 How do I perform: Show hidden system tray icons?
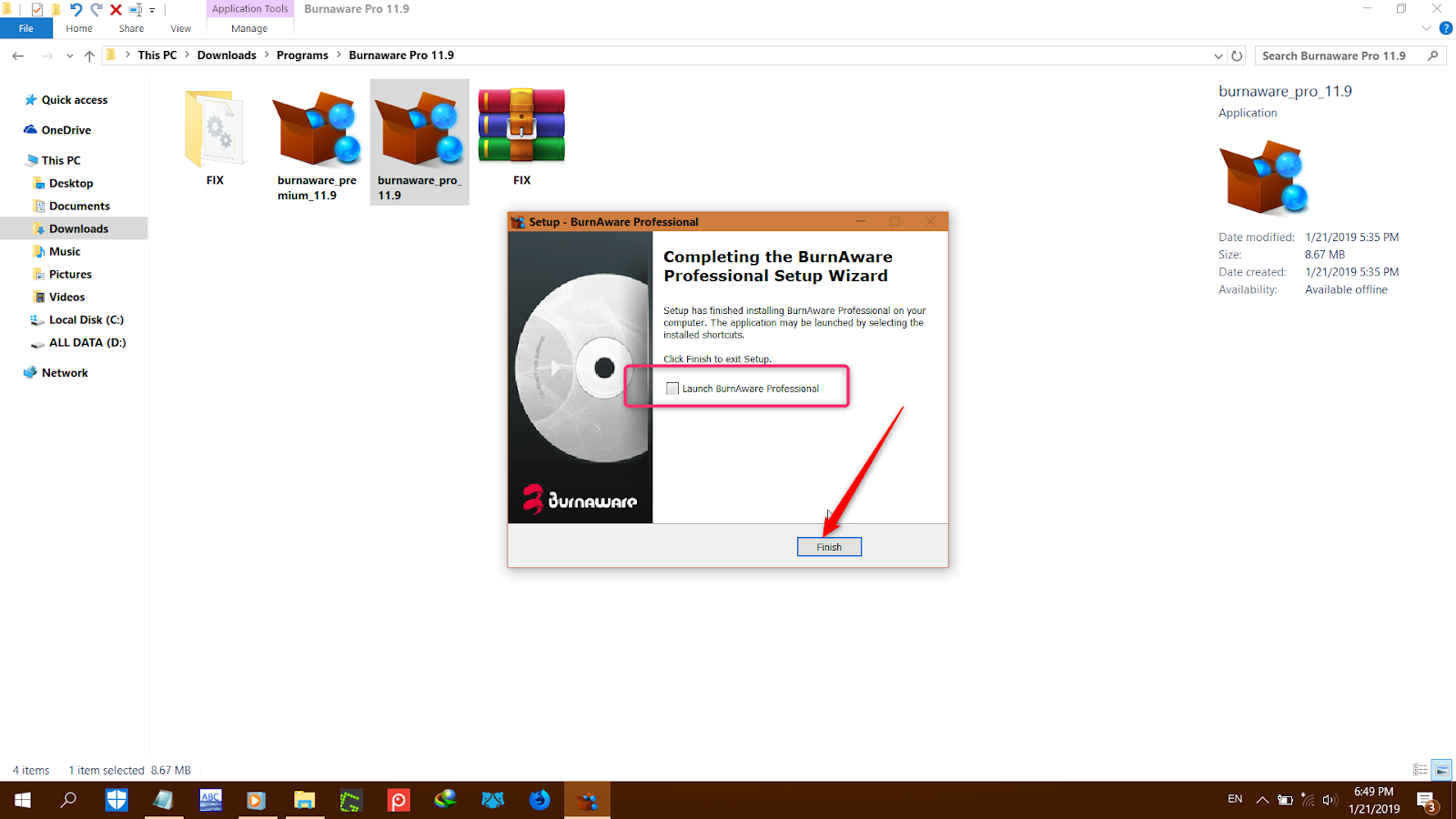tap(1261, 800)
